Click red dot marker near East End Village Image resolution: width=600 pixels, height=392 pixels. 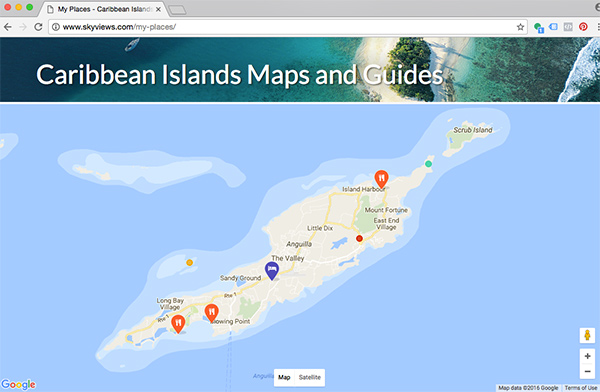[359, 238]
